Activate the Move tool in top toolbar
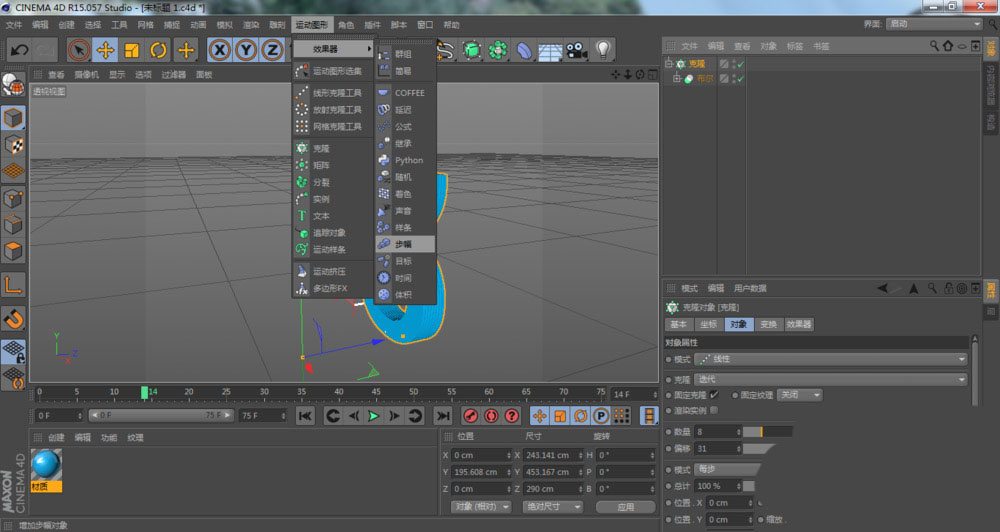 pos(105,50)
